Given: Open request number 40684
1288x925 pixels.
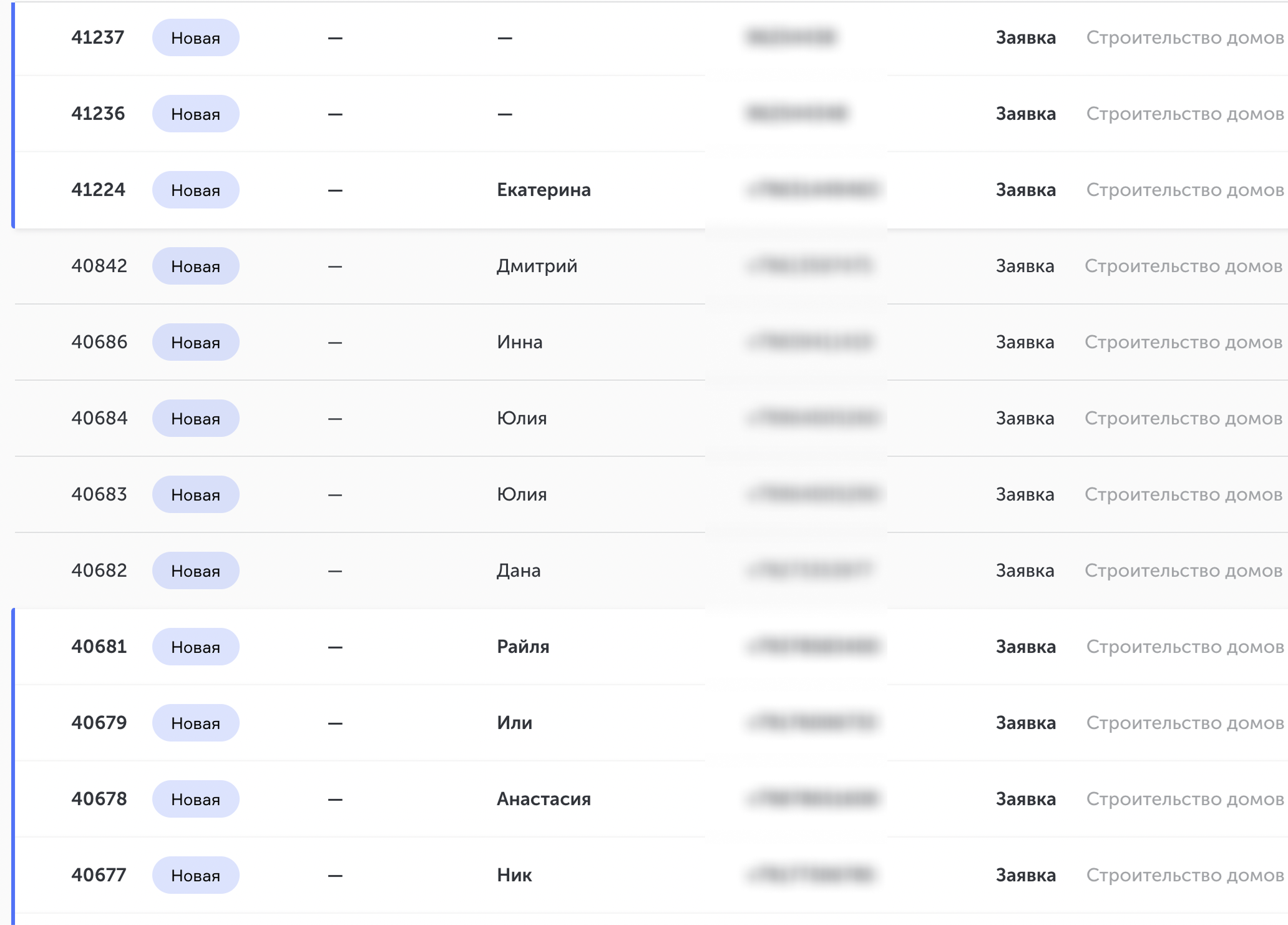Looking at the screenshot, I should pos(99,418).
